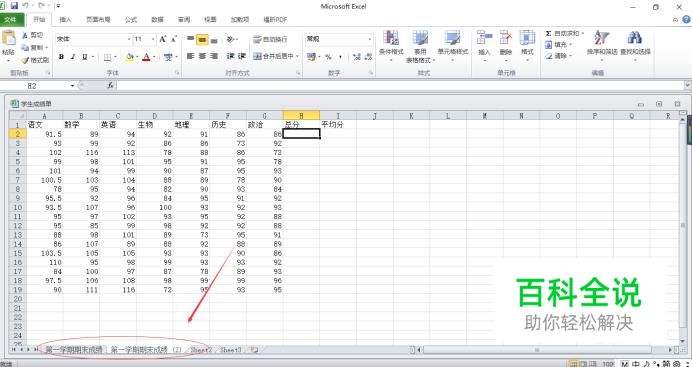Click the Increase Indent icon
Viewport: 692px width, 367px height.
tap(242, 56)
